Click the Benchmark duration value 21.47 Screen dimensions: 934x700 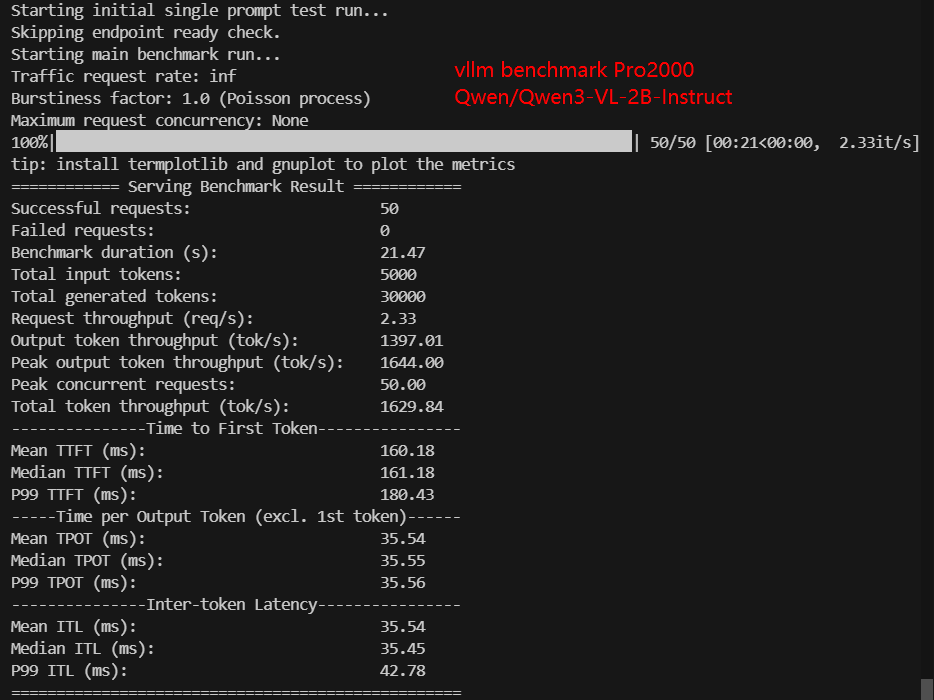pyautogui.click(x=403, y=253)
